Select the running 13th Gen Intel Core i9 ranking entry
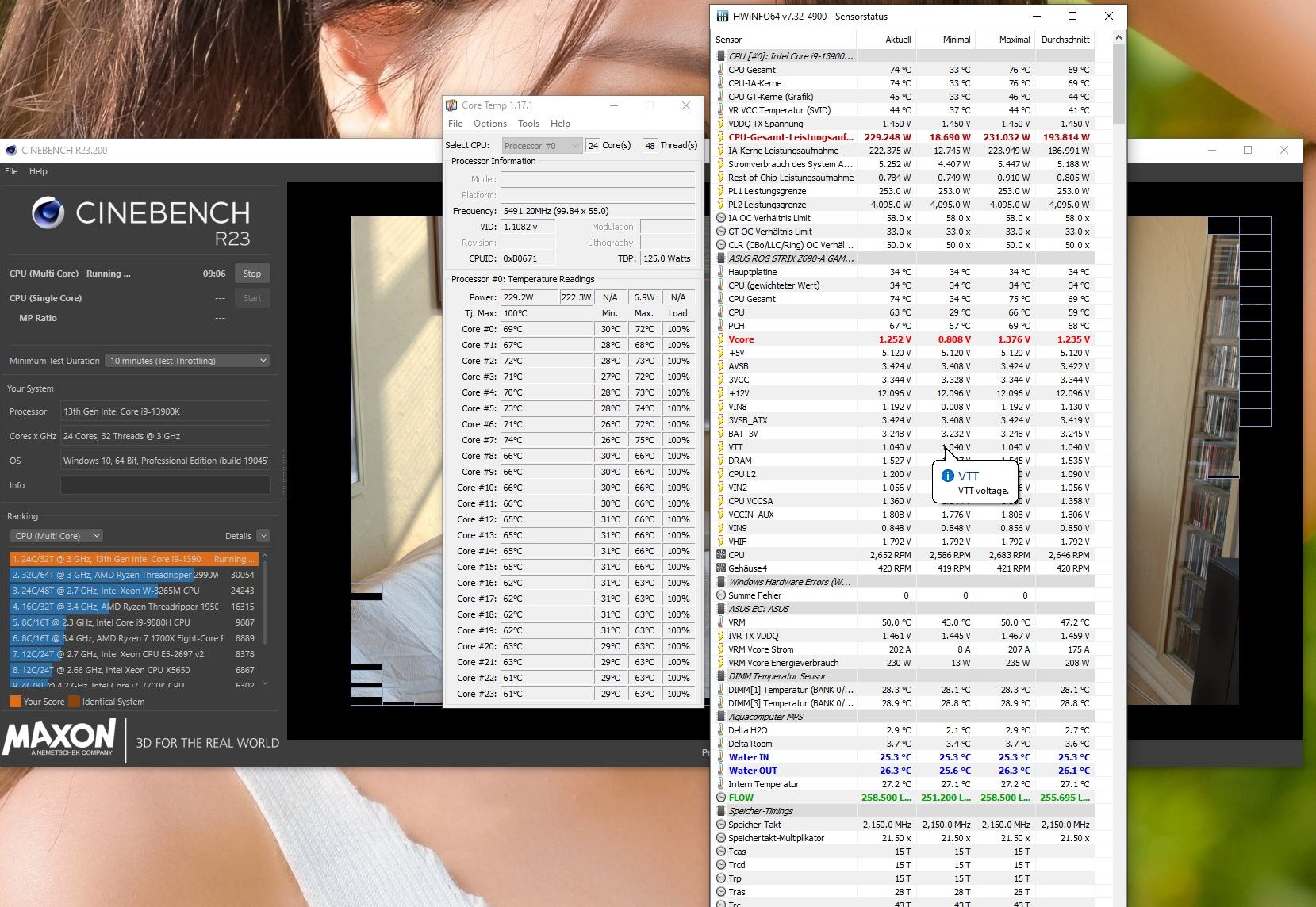 (x=134, y=559)
